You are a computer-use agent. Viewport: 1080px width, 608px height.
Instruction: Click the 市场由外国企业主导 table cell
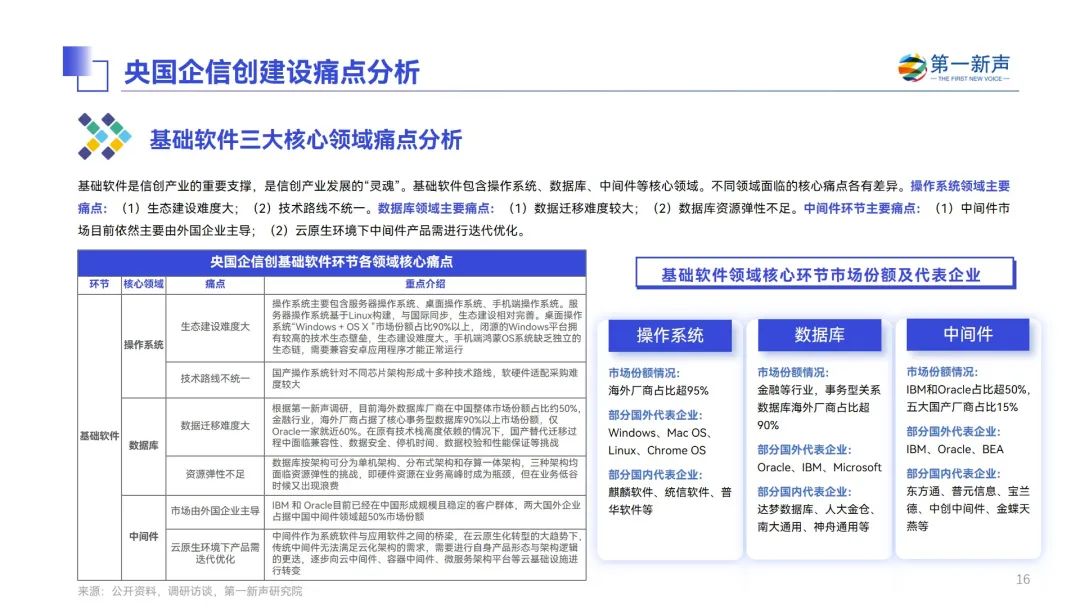(x=215, y=511)
